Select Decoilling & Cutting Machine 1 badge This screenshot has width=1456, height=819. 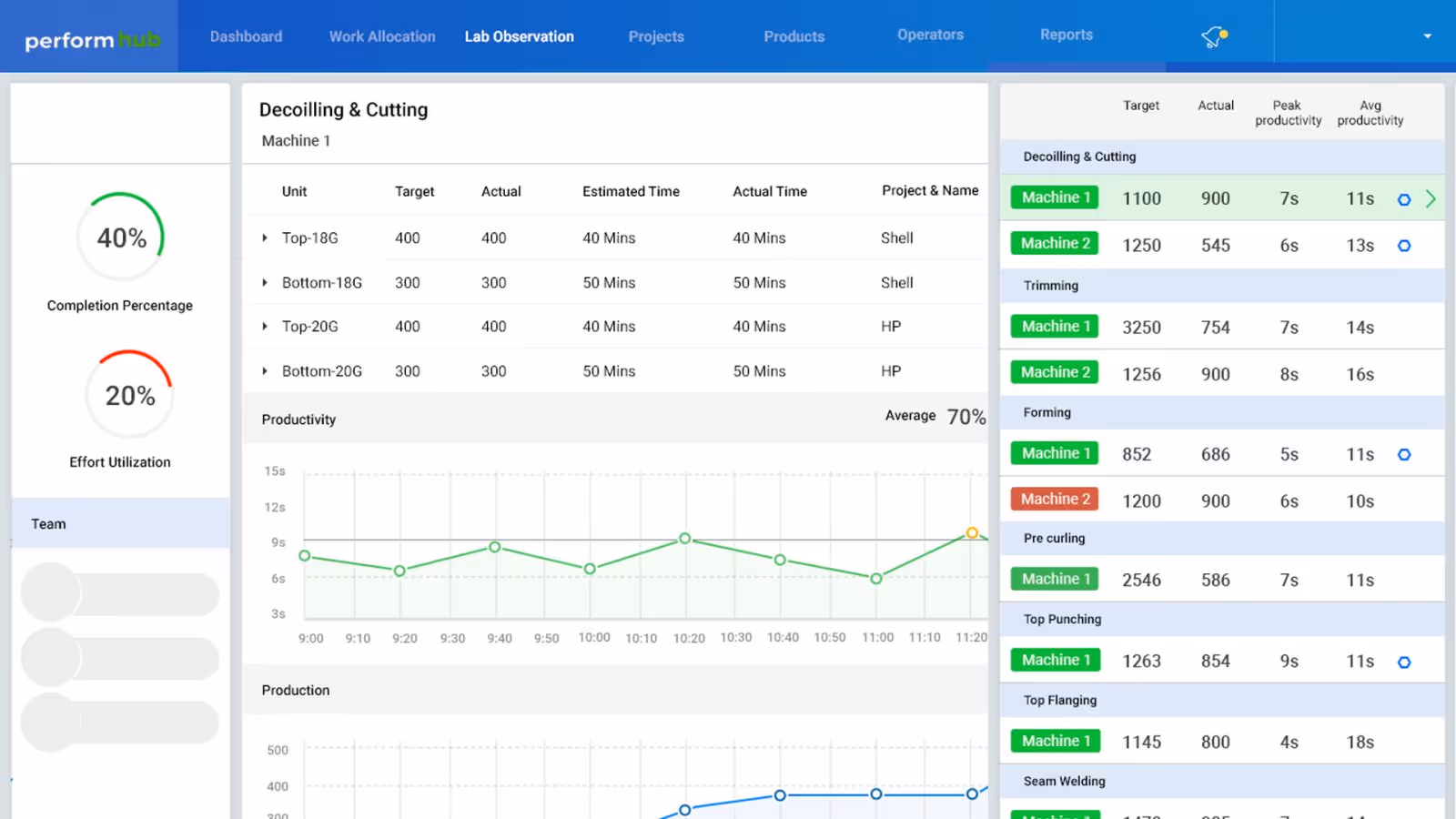[x=1056, y=197]
